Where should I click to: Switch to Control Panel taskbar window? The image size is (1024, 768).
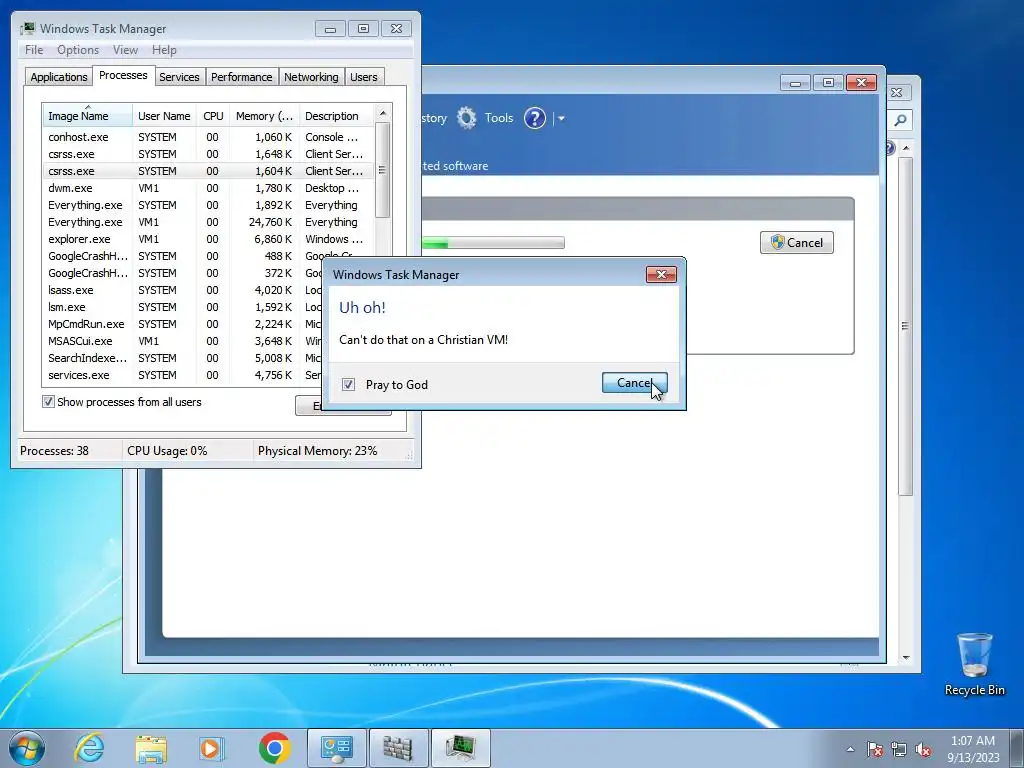point(336,748)
